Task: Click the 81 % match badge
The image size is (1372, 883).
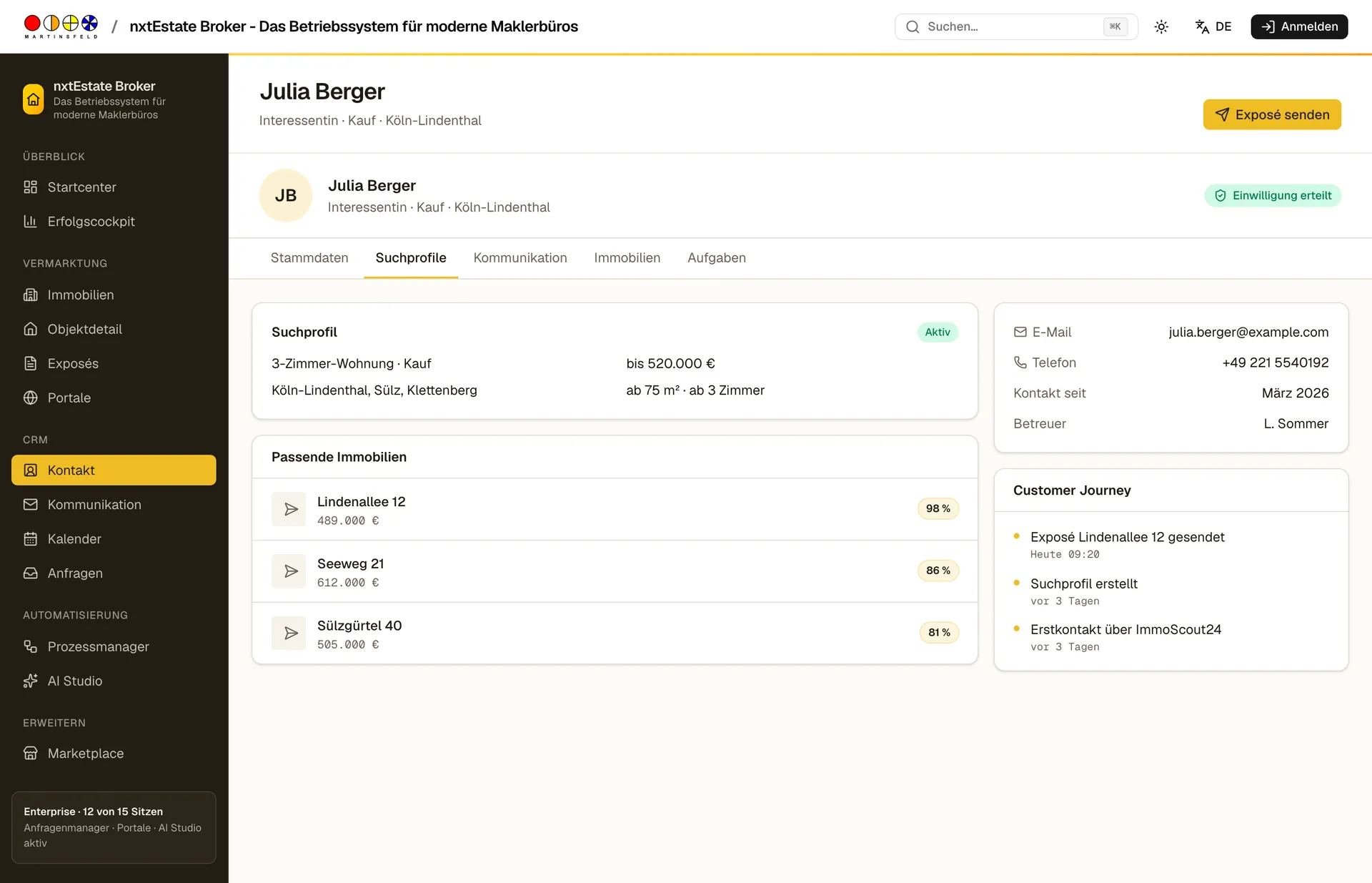Action: (939, 633)
